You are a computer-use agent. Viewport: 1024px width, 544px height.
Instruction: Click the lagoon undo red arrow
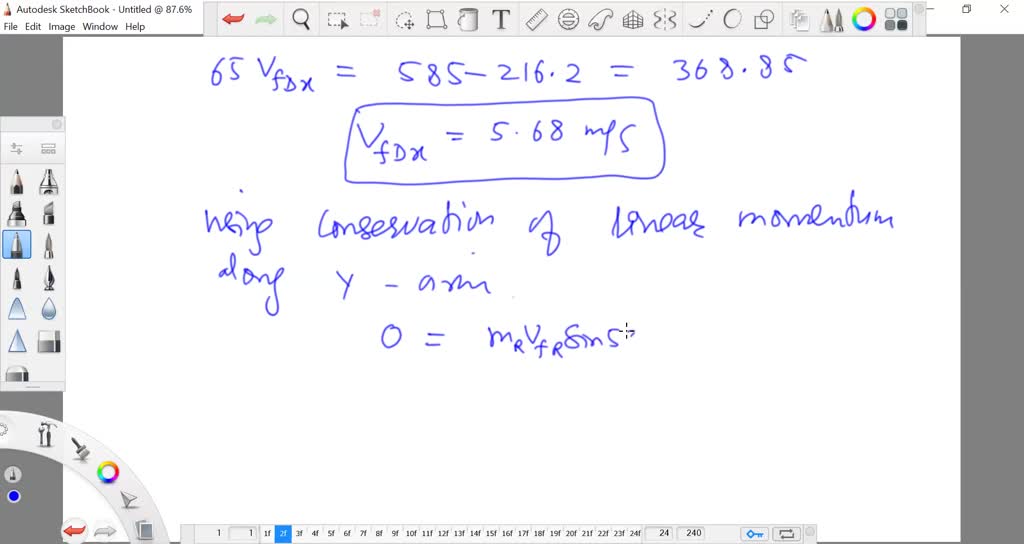(x=74, y=531)
